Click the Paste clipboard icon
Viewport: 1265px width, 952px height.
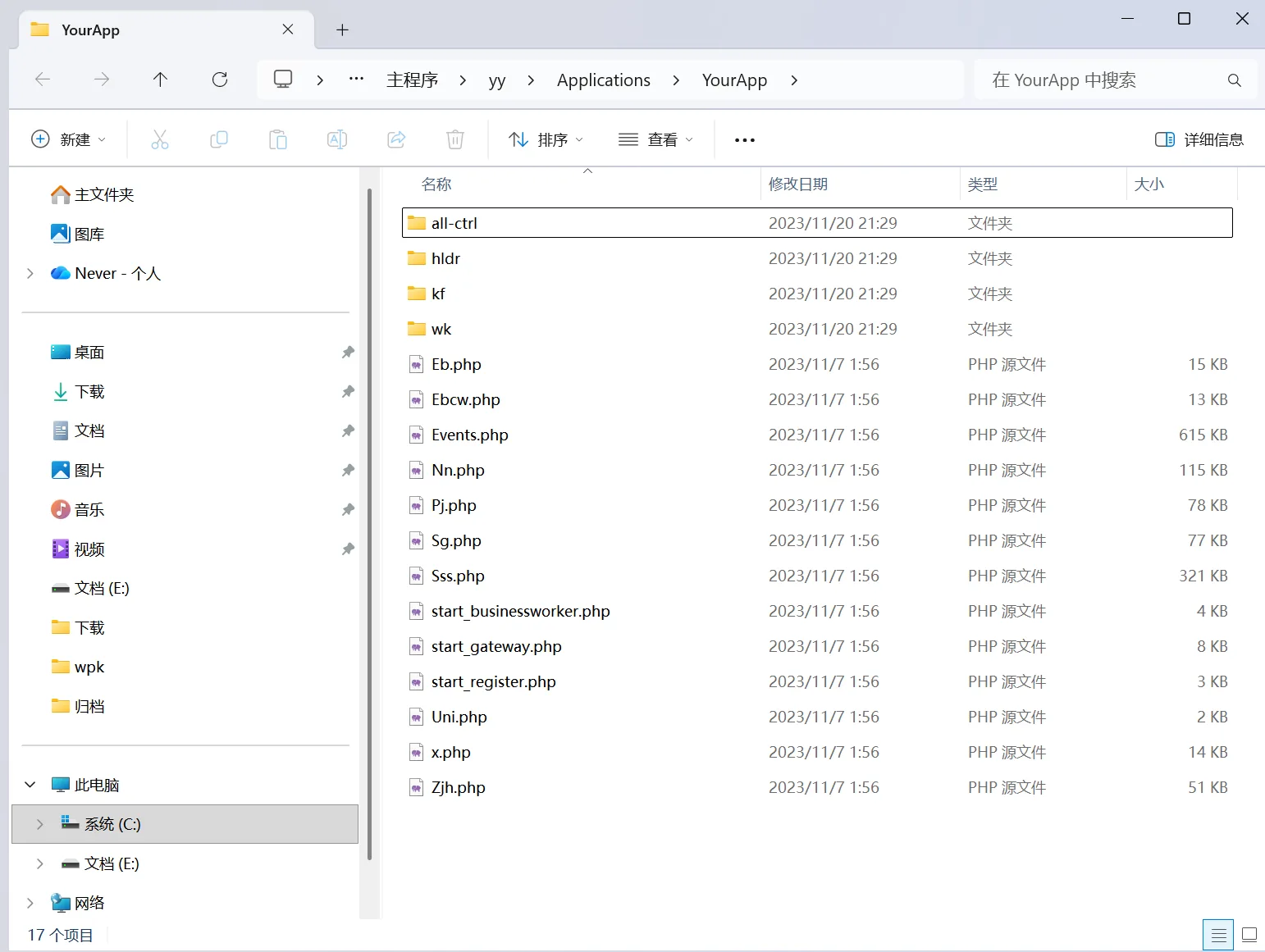pos(278,139)
